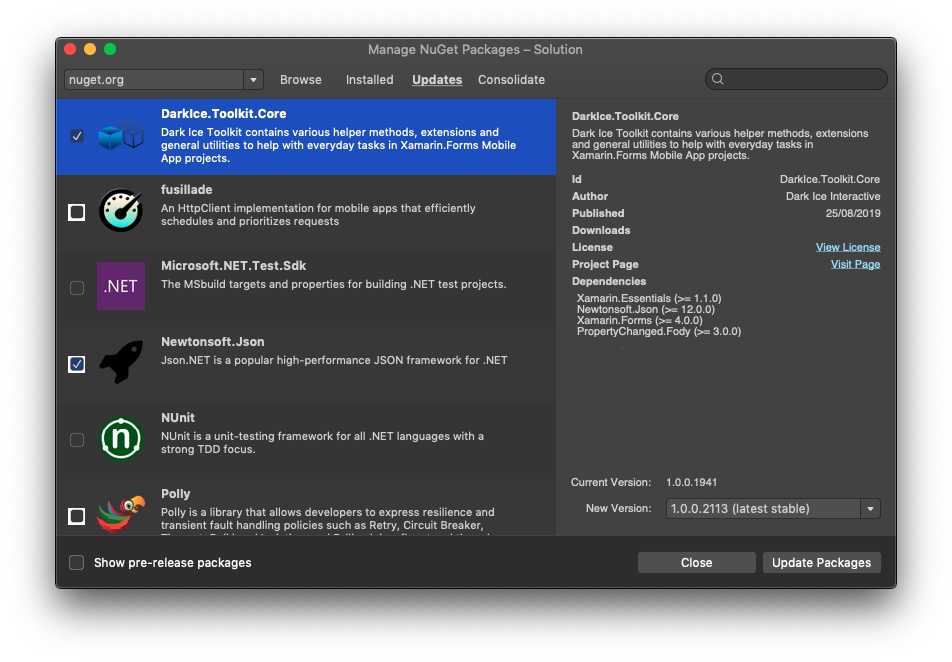Select the Newtonsoft.Json package title

[x=212, y=341]
